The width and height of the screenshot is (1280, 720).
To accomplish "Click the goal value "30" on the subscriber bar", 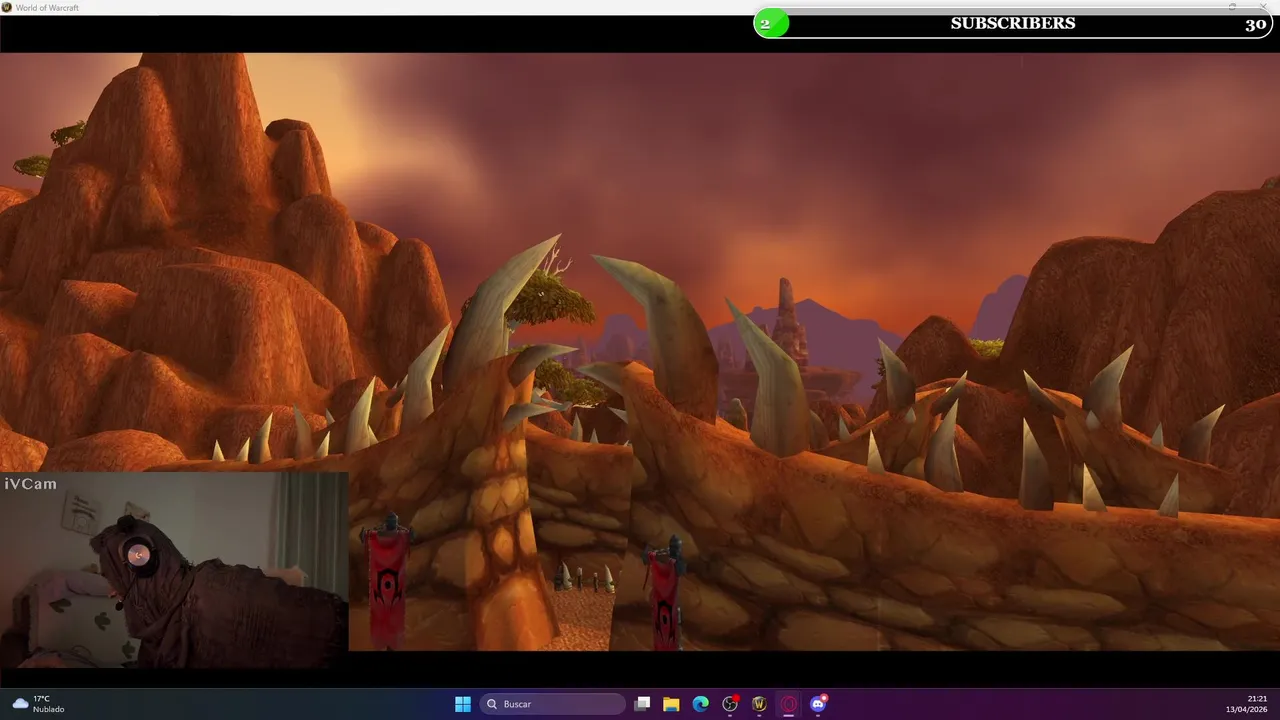I will [x=1255, y=24].
